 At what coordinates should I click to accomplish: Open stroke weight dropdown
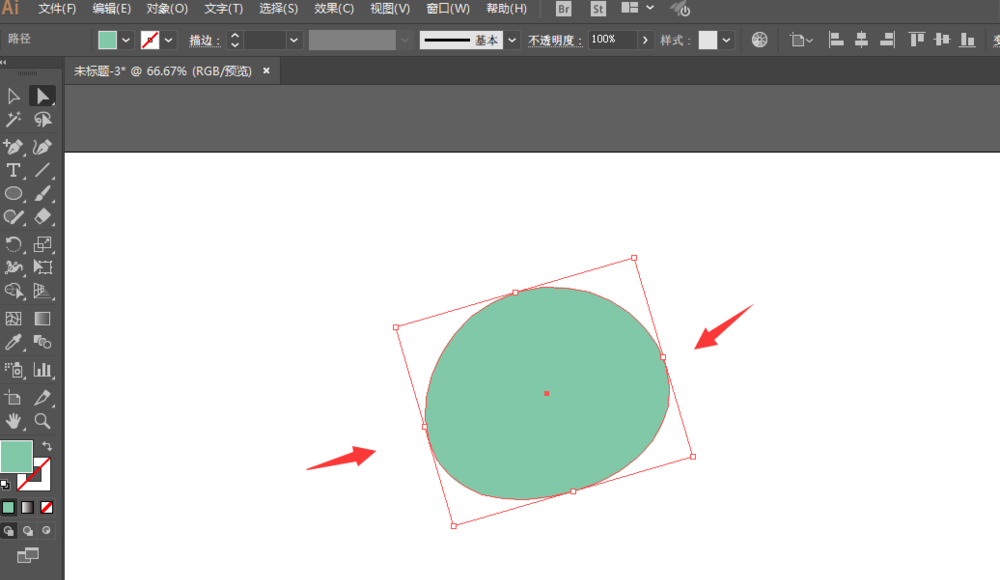point(293,40)
